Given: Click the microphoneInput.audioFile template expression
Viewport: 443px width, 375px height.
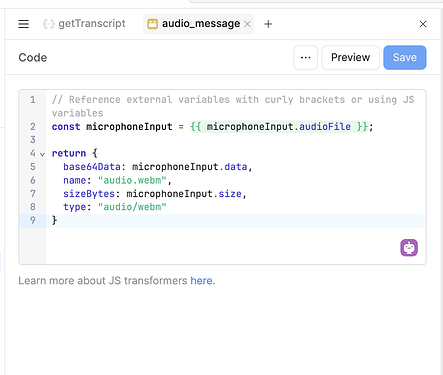Looking at the screenshot, I should coord(279,127).
